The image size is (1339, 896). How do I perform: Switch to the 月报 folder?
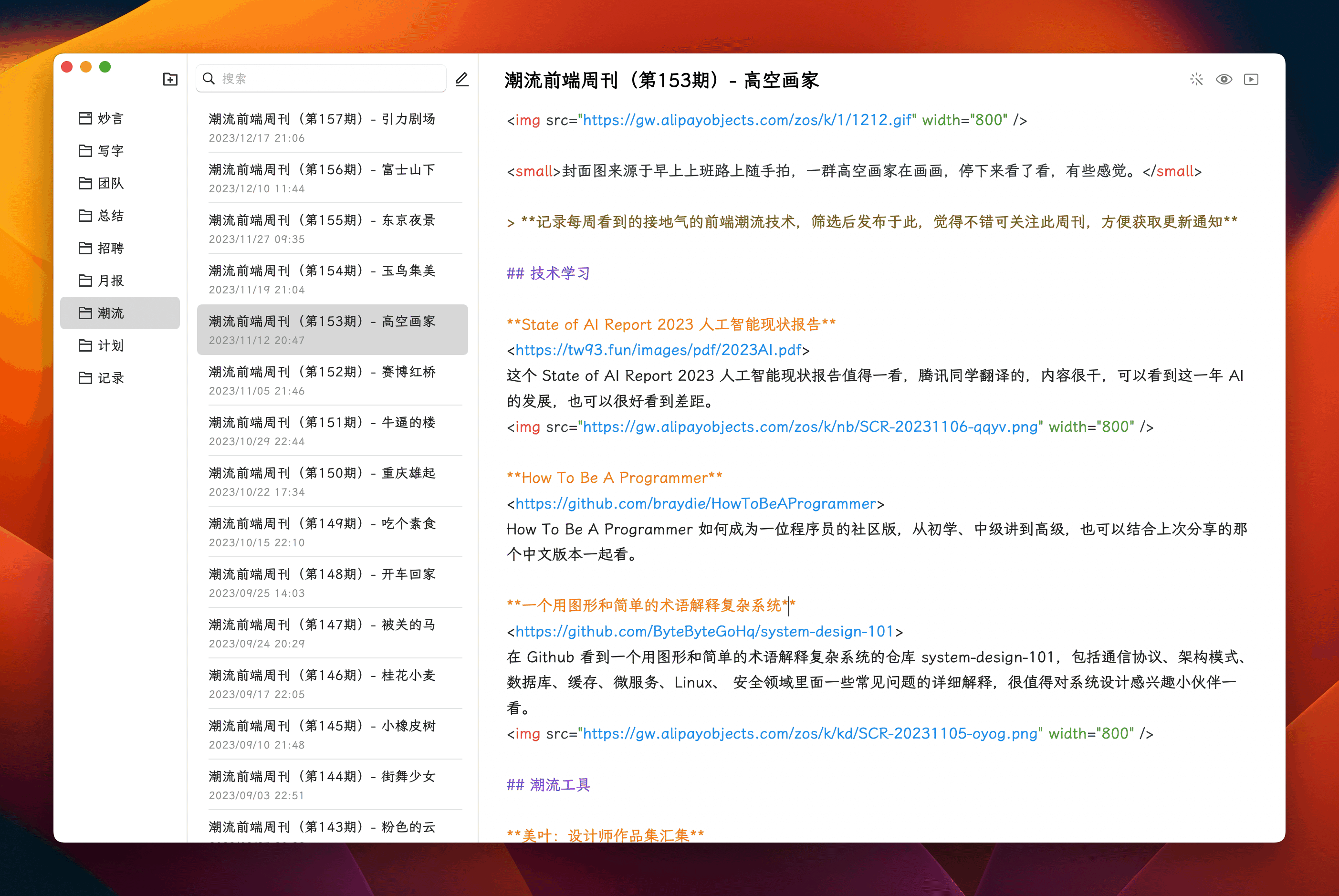point(110,281)
